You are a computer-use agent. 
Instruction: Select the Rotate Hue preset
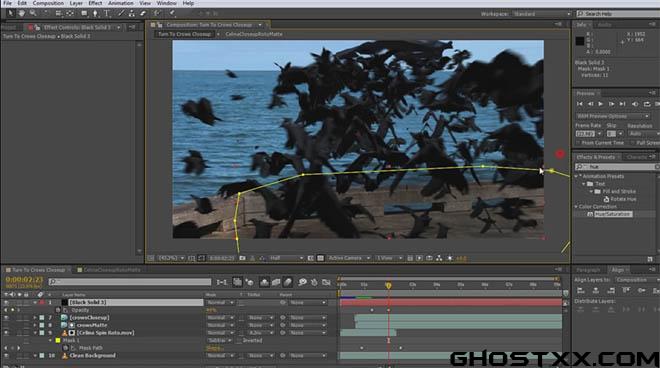pyautogui.click(x=623, y=199)
